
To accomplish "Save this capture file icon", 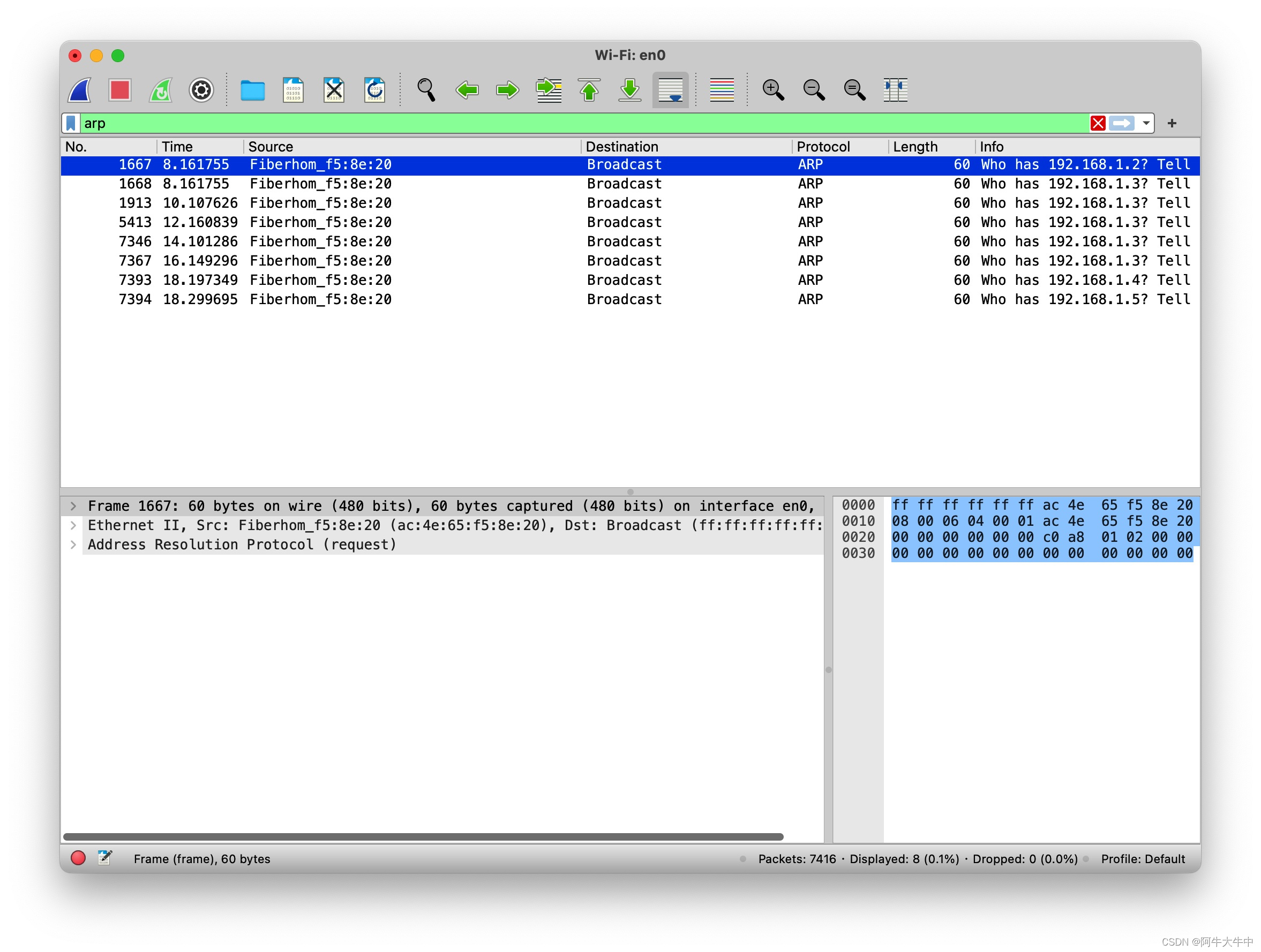I will pos(293,90).
